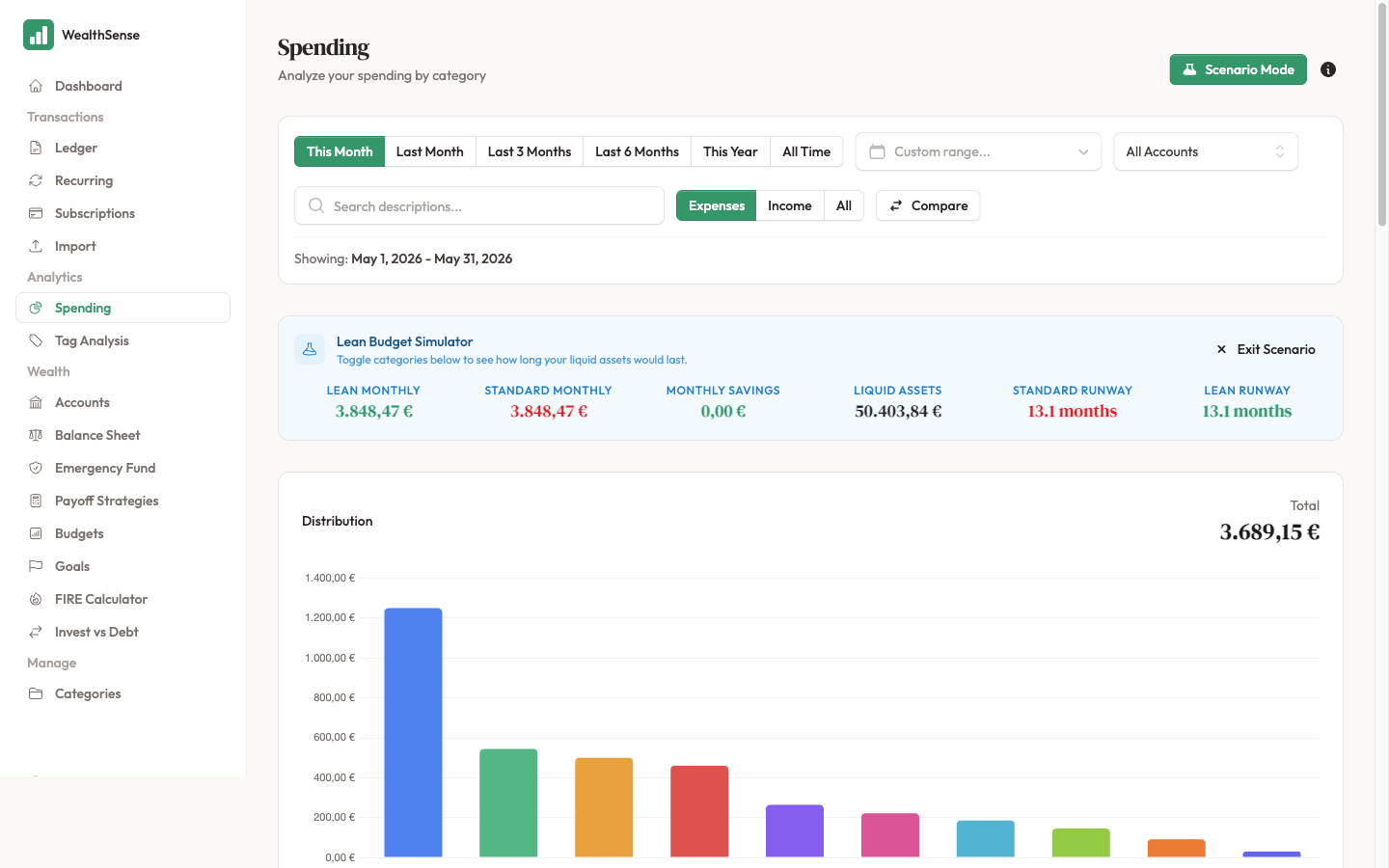The width and height of the screenshot is (1389, 868).
Task: Switch to Last Month period
Action: click(430, 151)
